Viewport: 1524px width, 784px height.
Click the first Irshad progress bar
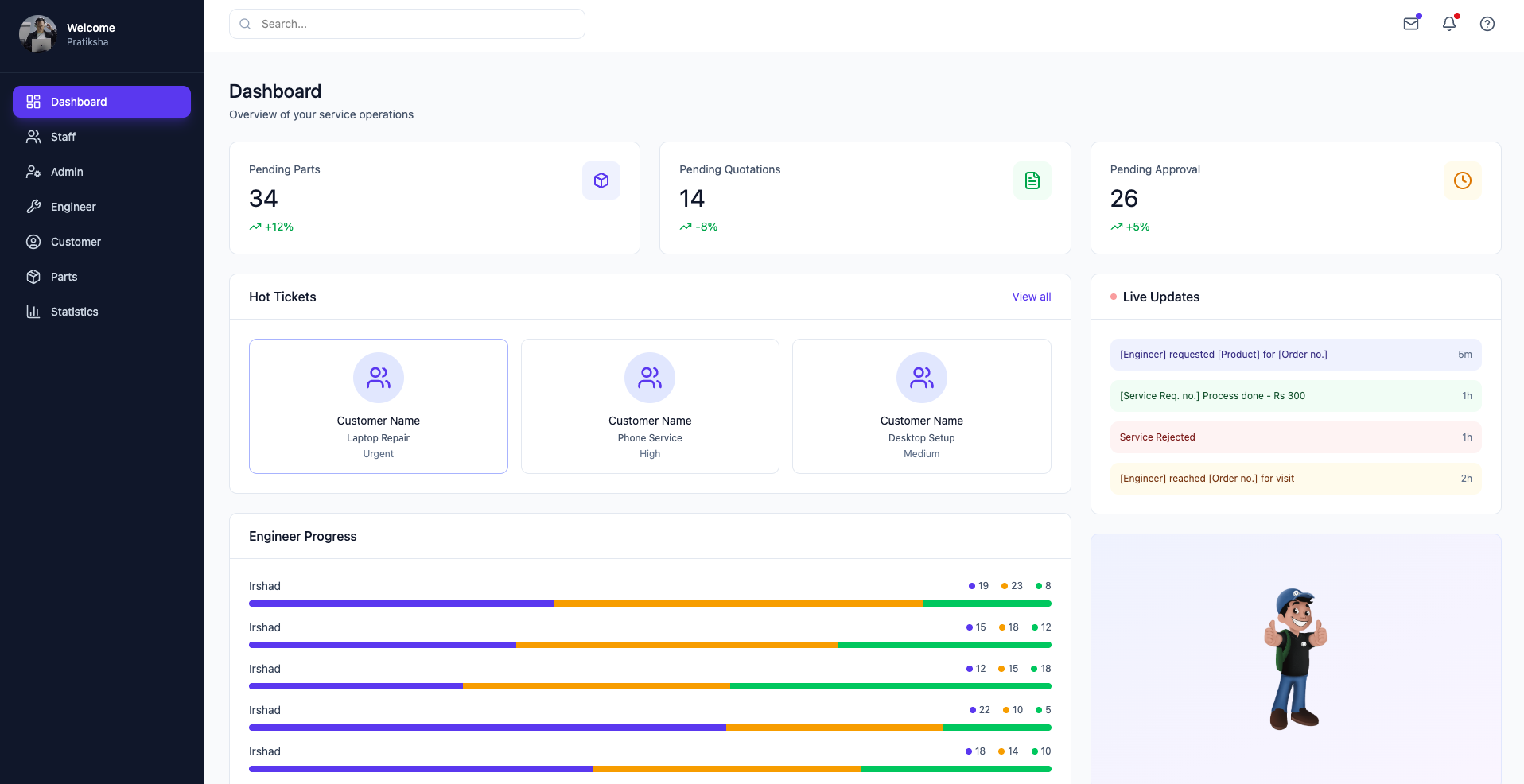(650, 604)
